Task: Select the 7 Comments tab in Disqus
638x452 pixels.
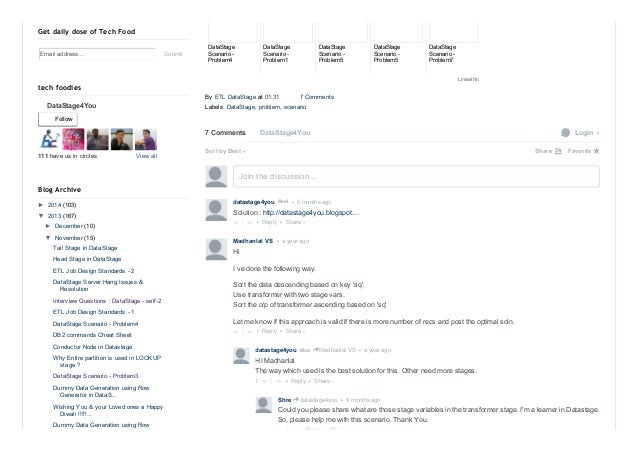Action: point(225,133)
